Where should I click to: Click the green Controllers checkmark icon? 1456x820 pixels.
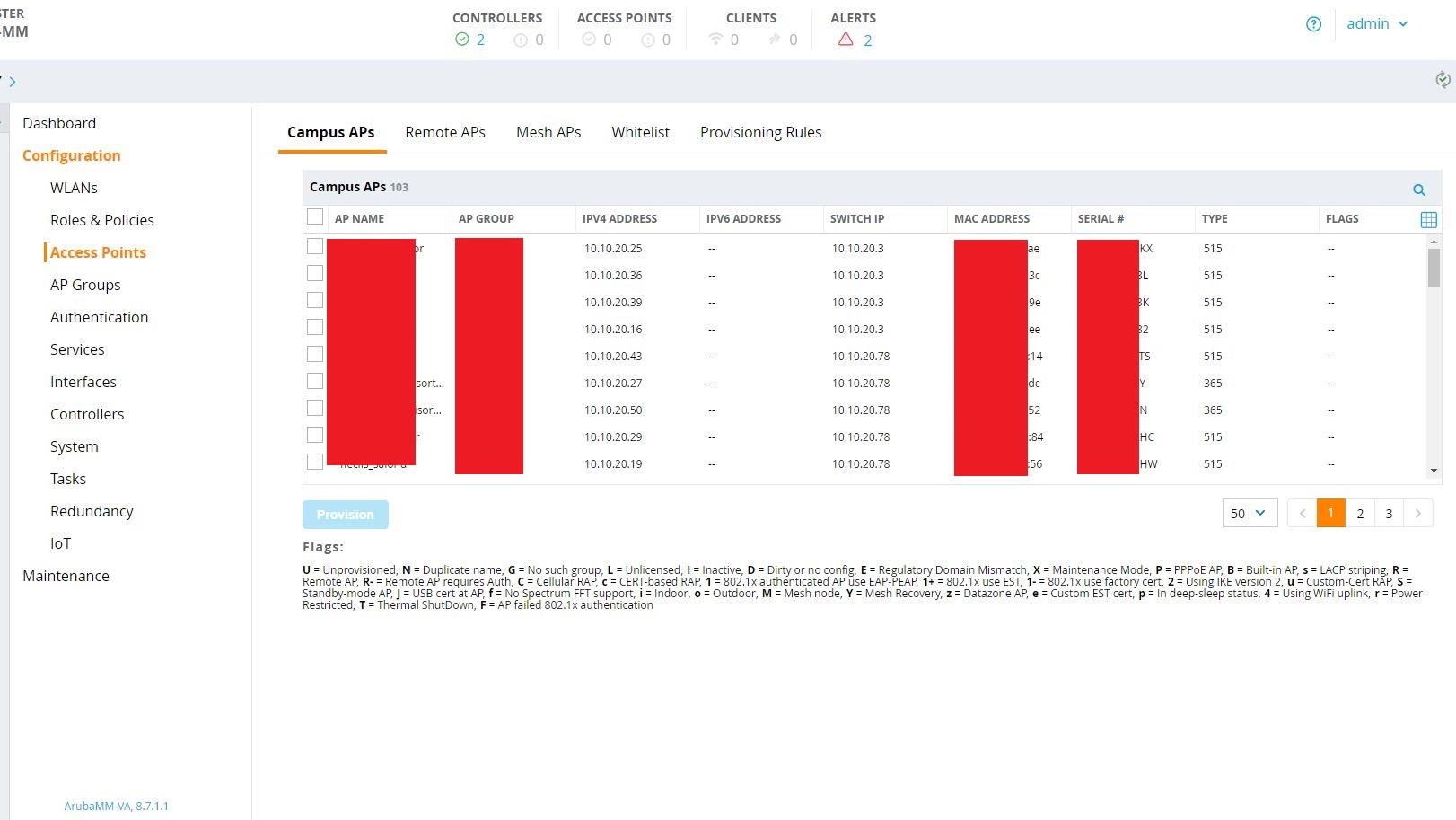click(461, 39)
